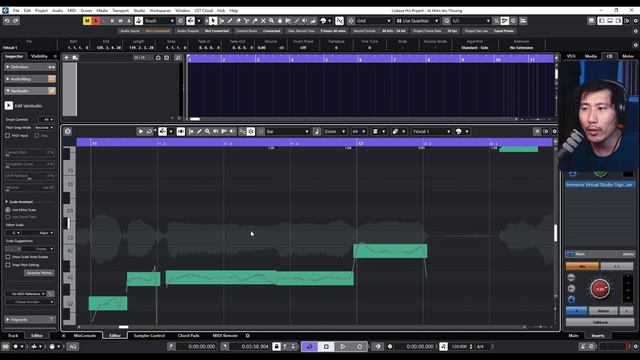Open the Zoom mode dropdown in sample editor
Viewport: 640px width, 360px height.
click(335, 131)
